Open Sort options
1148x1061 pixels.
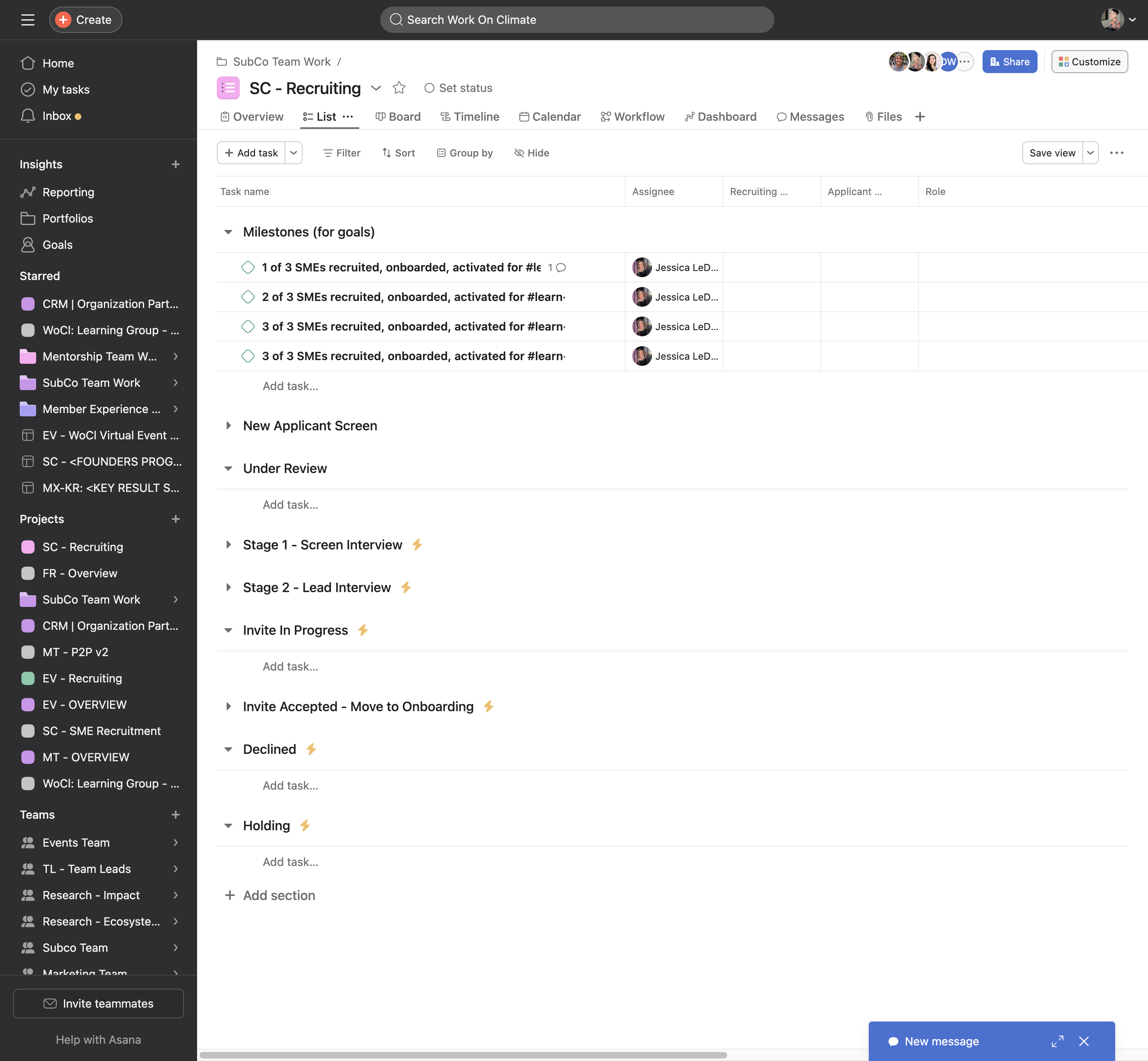(398, 153)
